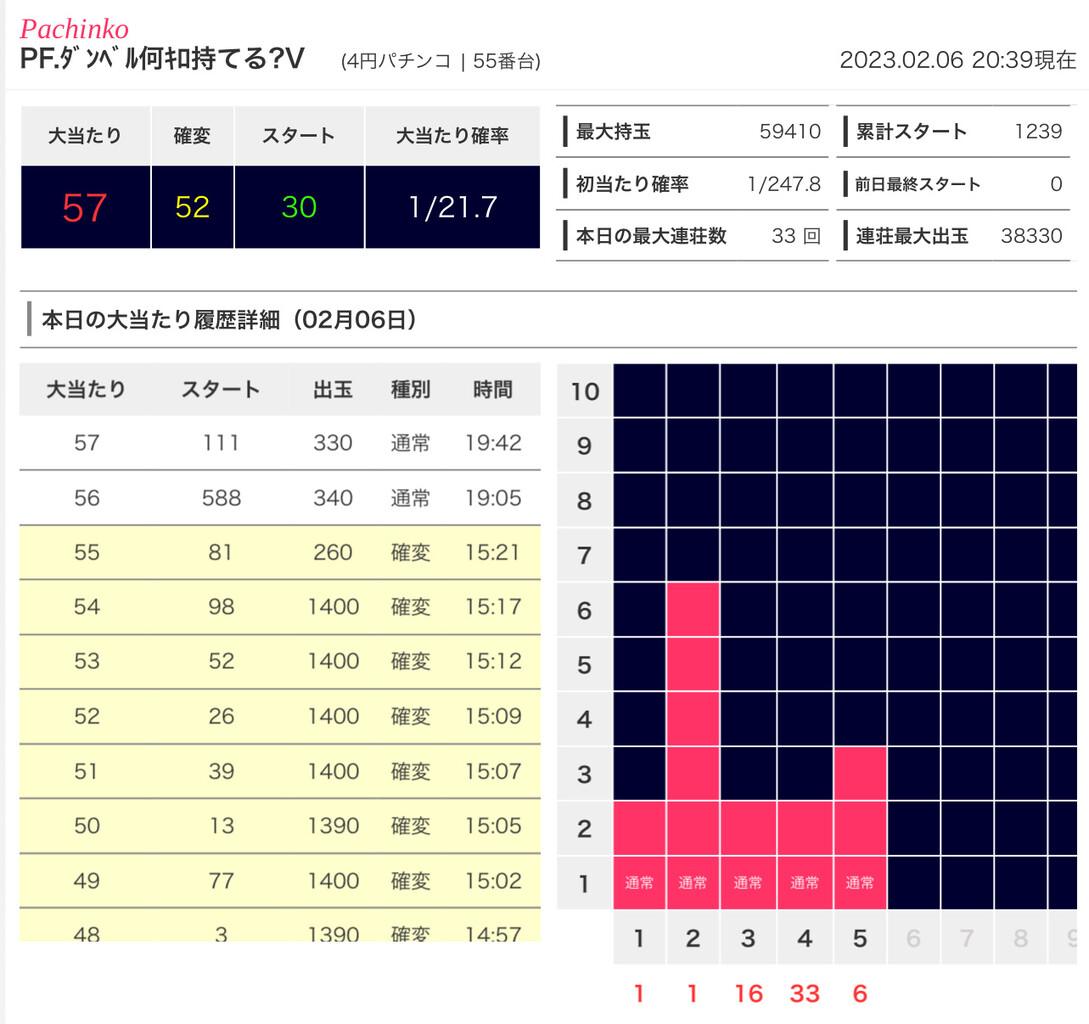Click chart x-axis number 3
The width and height of the screenshot is (1089, 1024).
tap(748, 939)
